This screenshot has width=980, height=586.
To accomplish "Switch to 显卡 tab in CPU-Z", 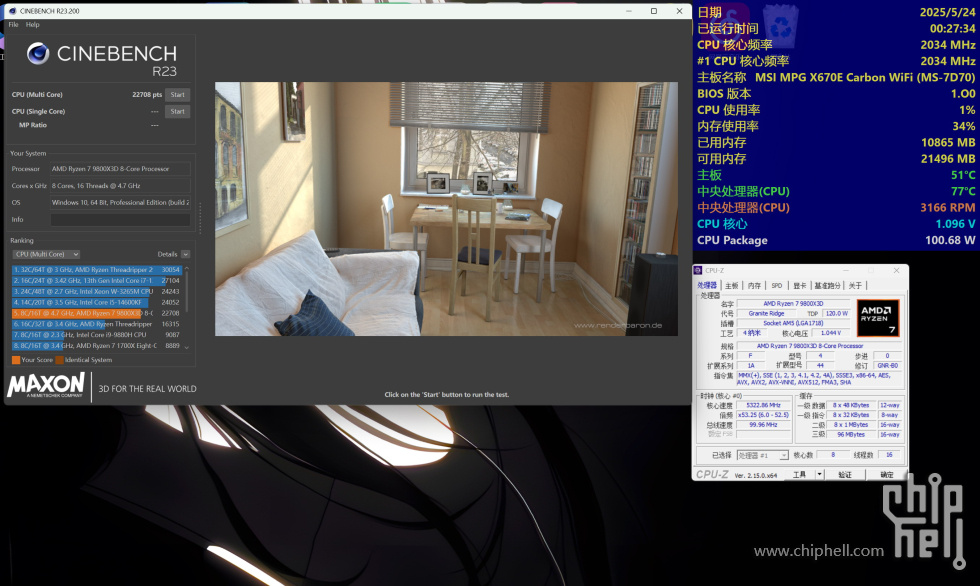I will (799, 286).
